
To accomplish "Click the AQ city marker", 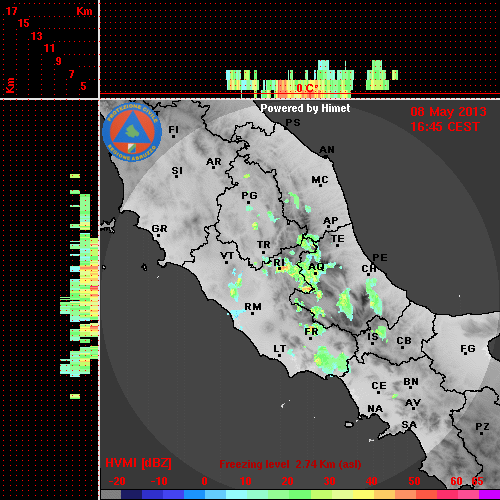I will 316,268.
